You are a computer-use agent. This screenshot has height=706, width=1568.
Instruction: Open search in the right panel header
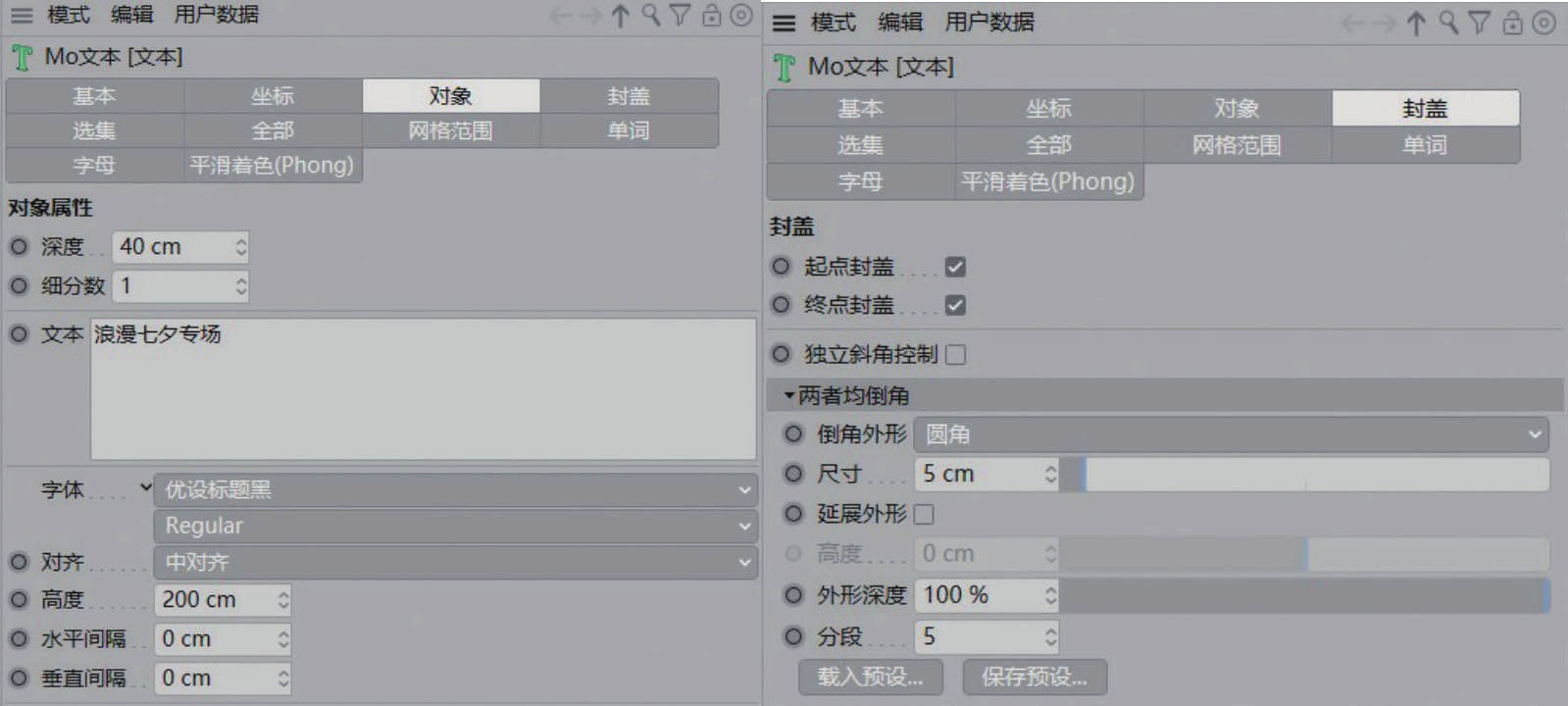click(1448, 23)
